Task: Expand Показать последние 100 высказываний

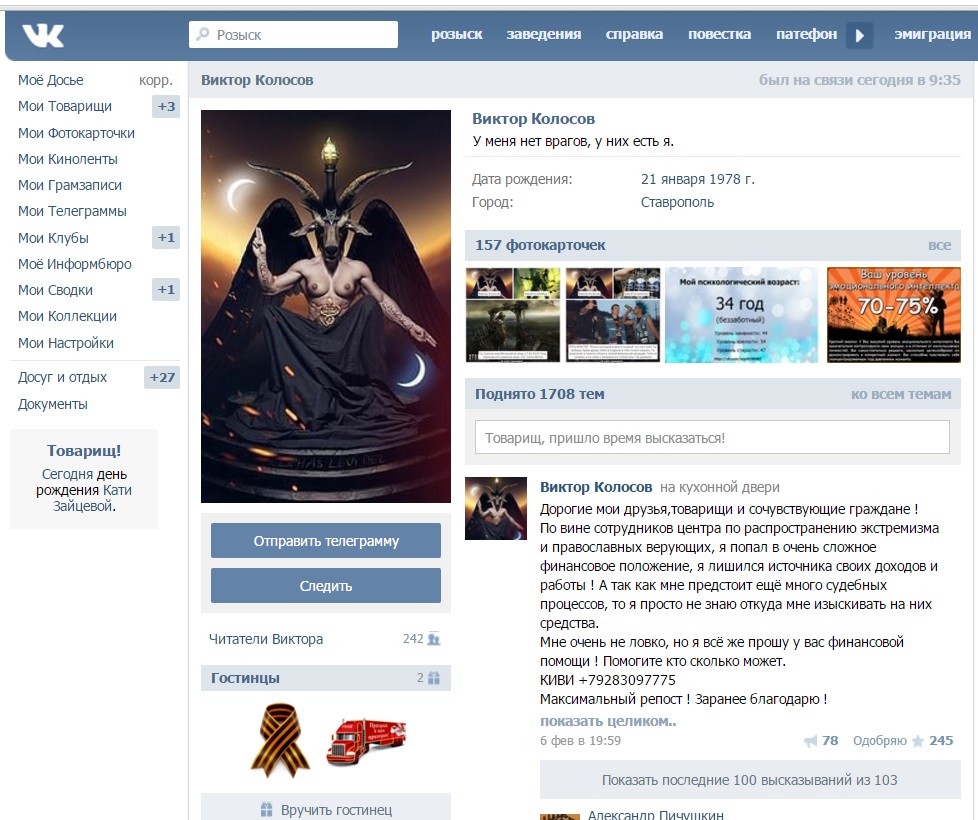Action: coord(750,780)
